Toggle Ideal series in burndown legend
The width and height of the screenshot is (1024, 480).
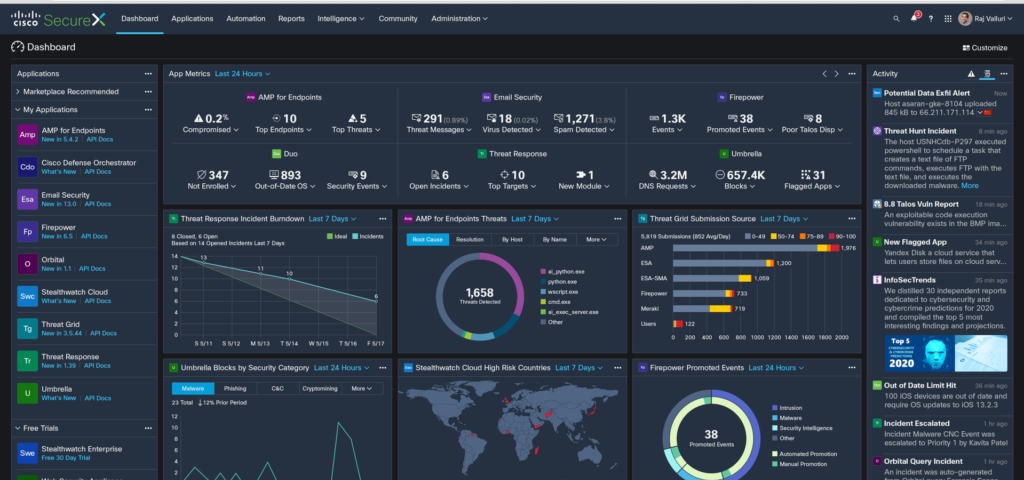click(337, 236)
